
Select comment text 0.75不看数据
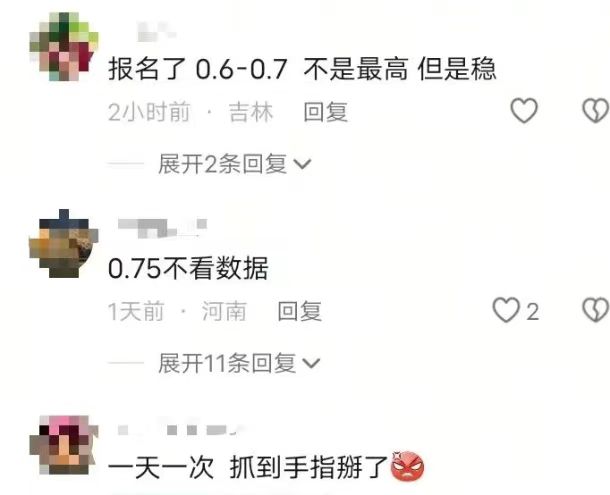pyautogui.click(x=188, y=269)
